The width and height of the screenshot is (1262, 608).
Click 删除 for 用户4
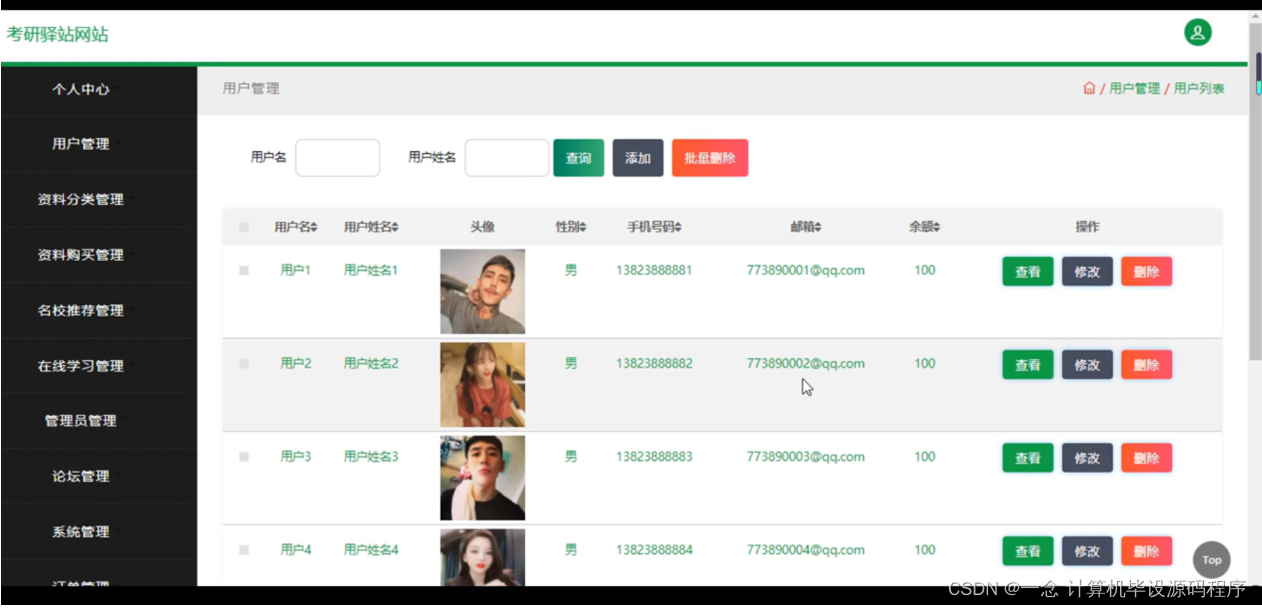click(1146, 551)
